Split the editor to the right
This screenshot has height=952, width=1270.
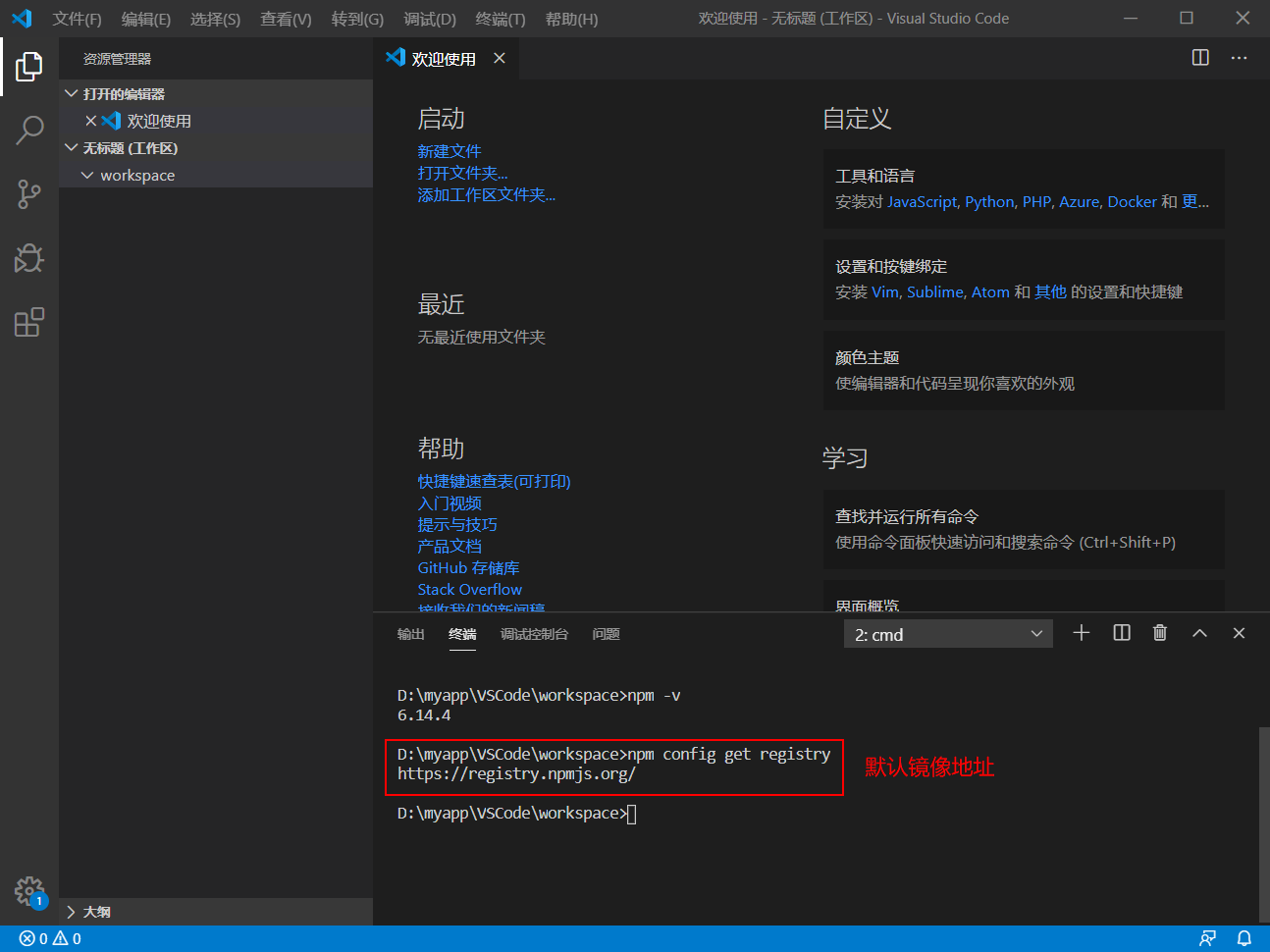point(1200,58)
